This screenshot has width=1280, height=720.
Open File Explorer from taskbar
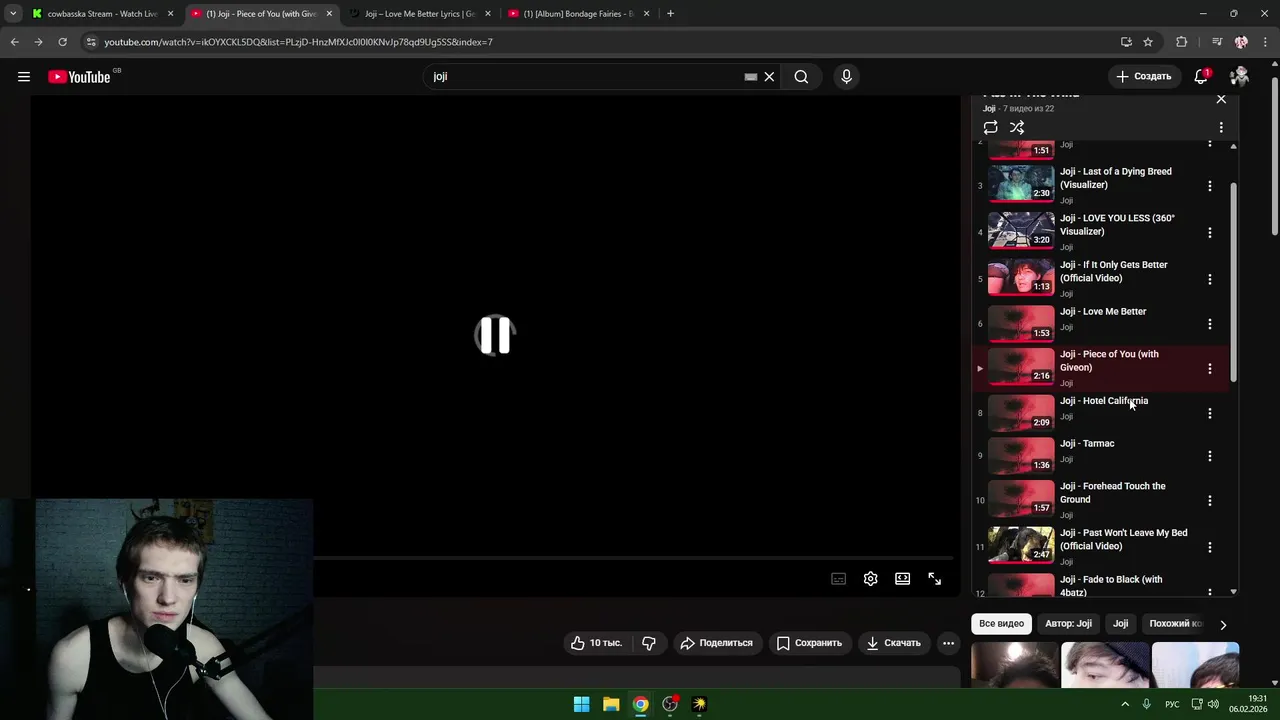pyautogui.click(x=611, y=704)
